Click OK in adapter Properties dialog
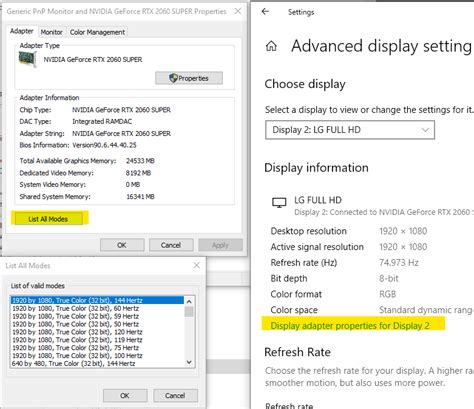The image size is (474, 409). (x=122, y=245)
